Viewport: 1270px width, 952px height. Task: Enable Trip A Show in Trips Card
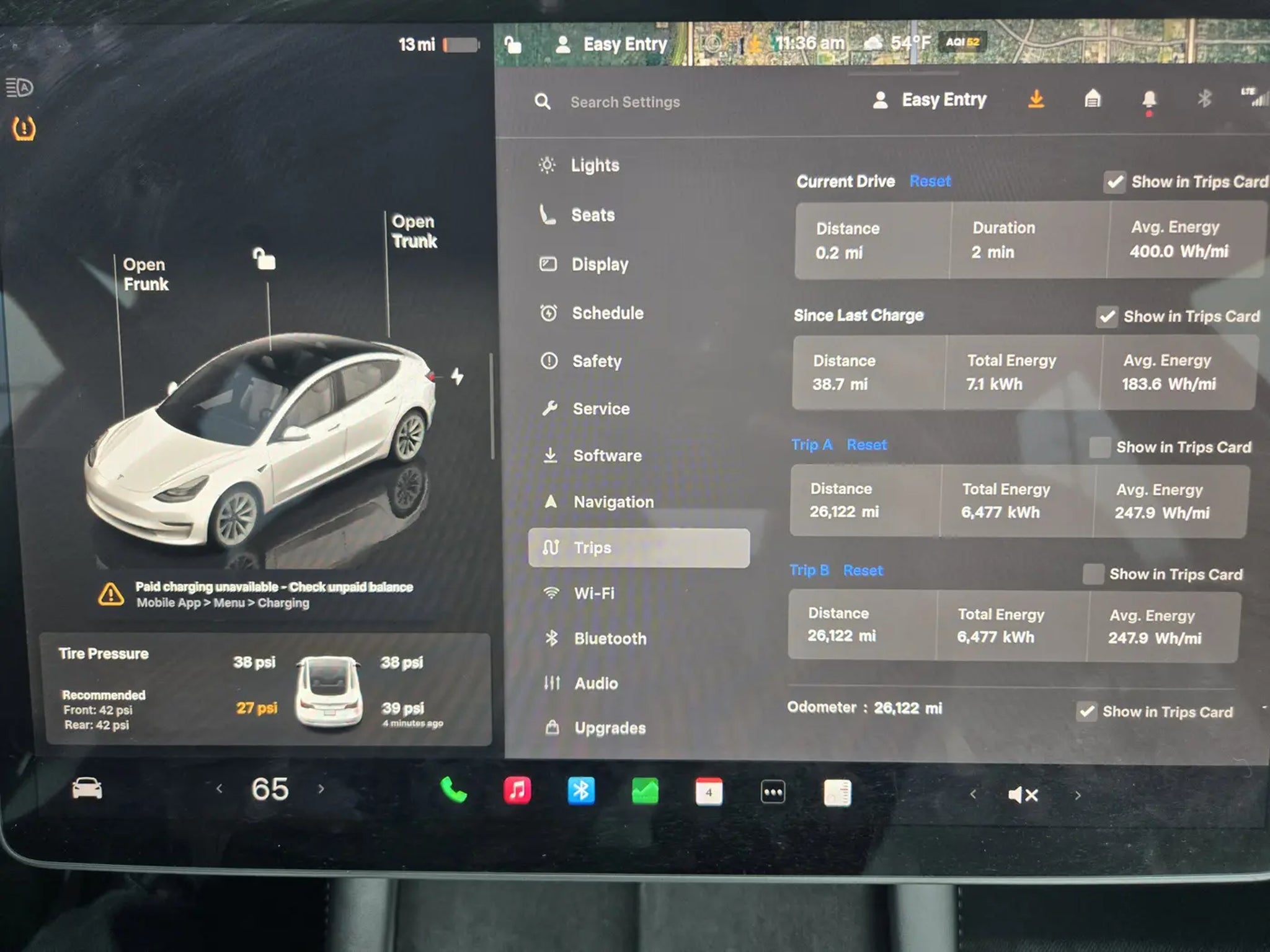pos(1099,447)
